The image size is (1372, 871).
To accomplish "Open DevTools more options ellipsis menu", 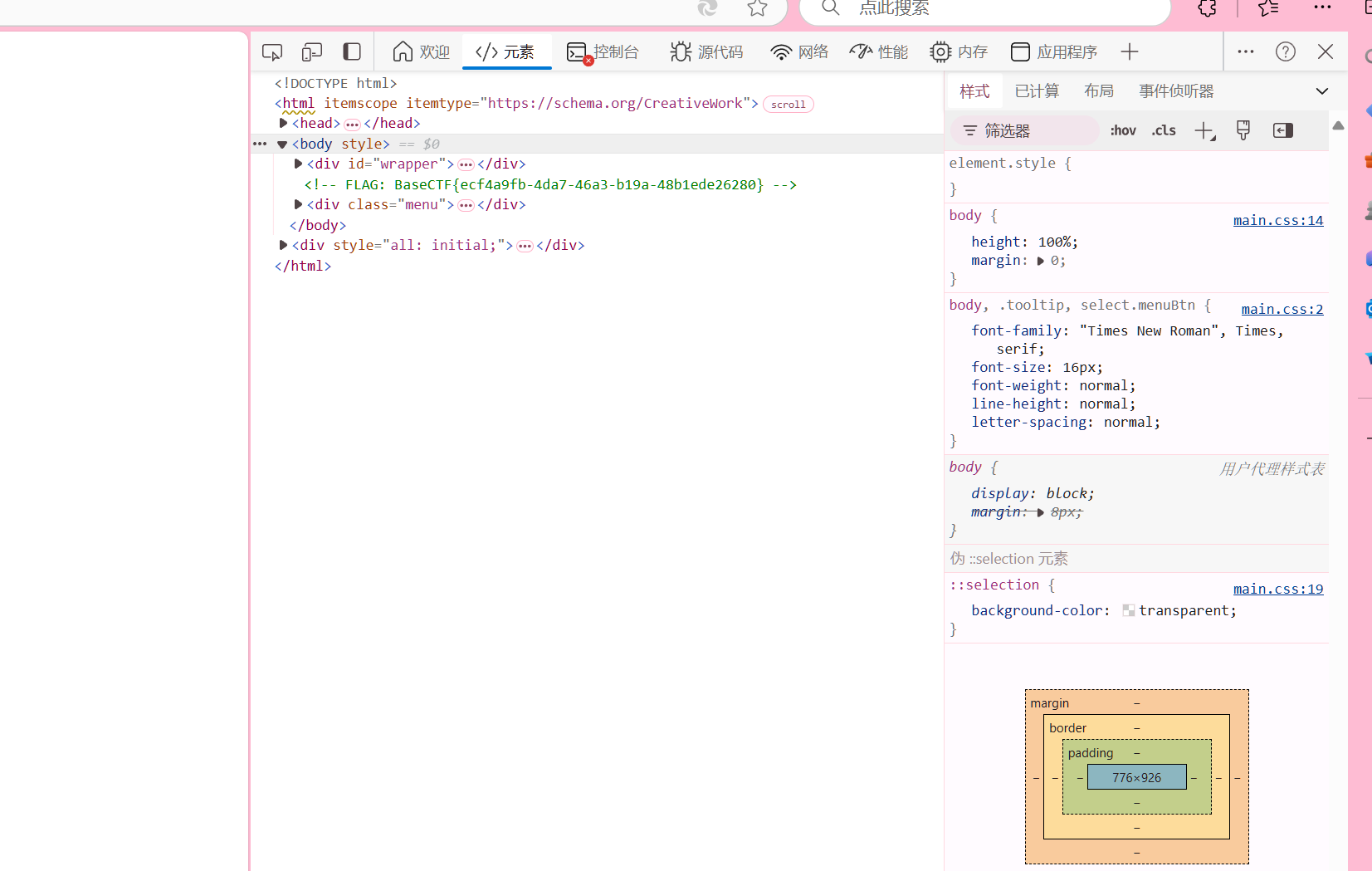I will tap(1246, 51).
